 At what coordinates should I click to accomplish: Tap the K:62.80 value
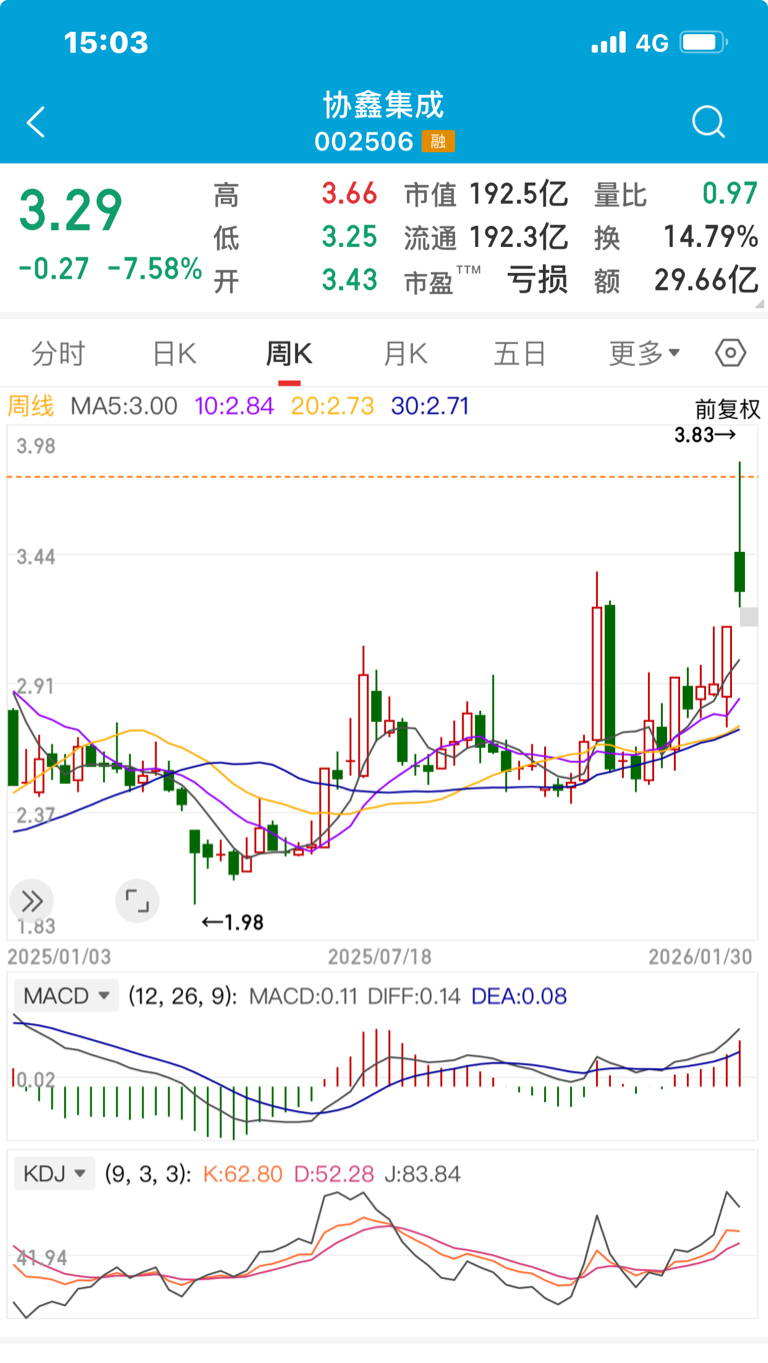[243, 1174]
